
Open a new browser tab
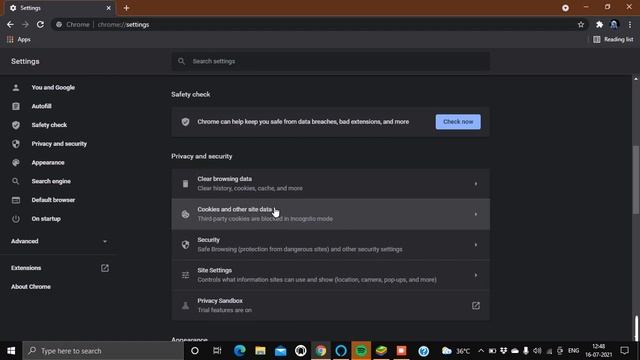[126, 8]
